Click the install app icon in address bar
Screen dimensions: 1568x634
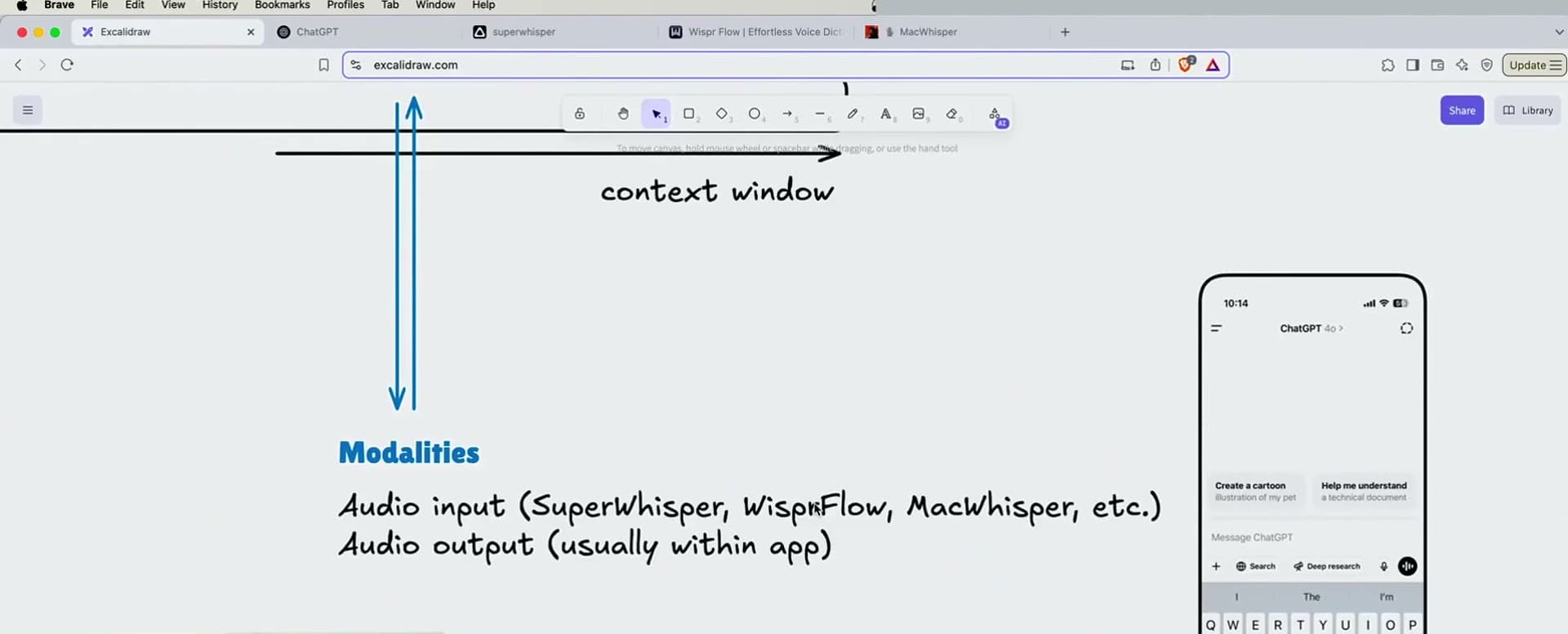(1128, 65)
